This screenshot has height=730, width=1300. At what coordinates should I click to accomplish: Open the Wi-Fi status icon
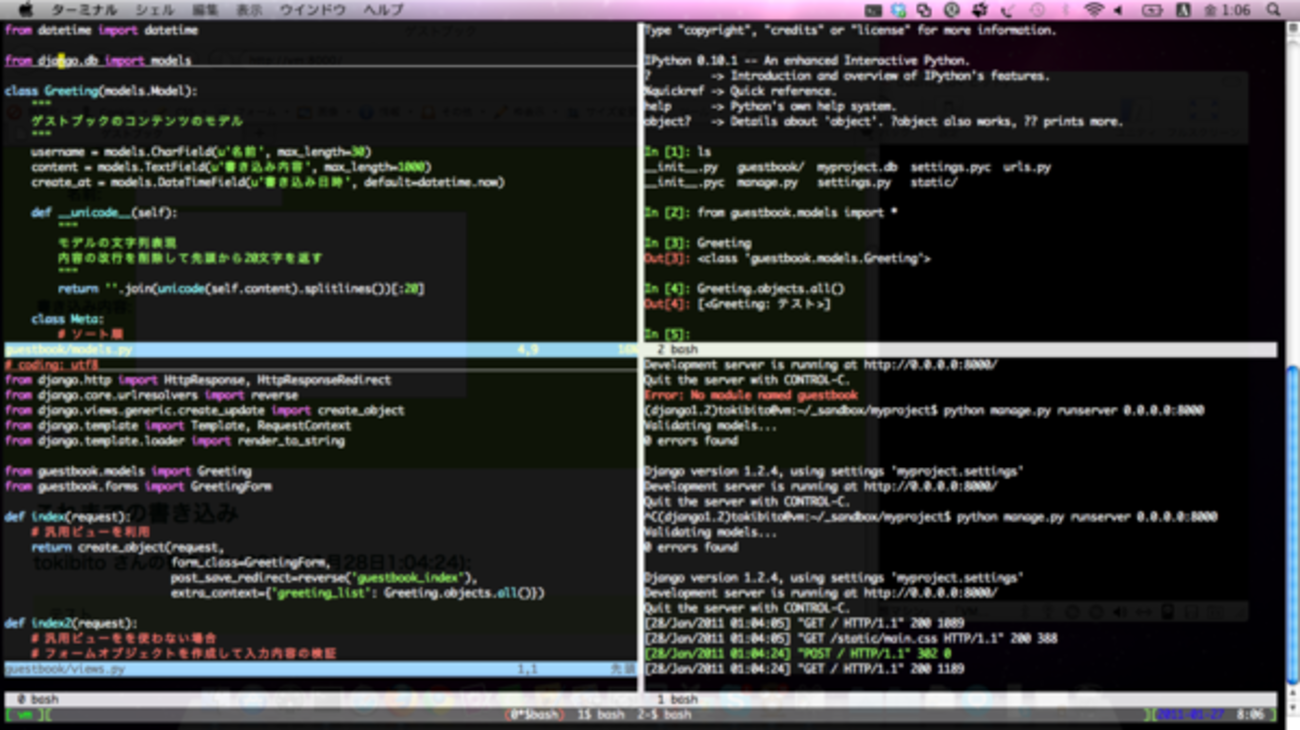pos(1093,10)
